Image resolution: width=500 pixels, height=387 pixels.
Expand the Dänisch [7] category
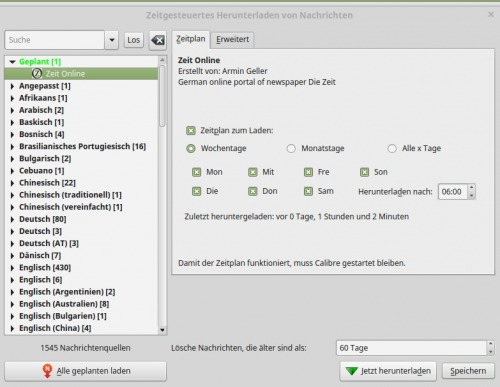click(12, 256)
